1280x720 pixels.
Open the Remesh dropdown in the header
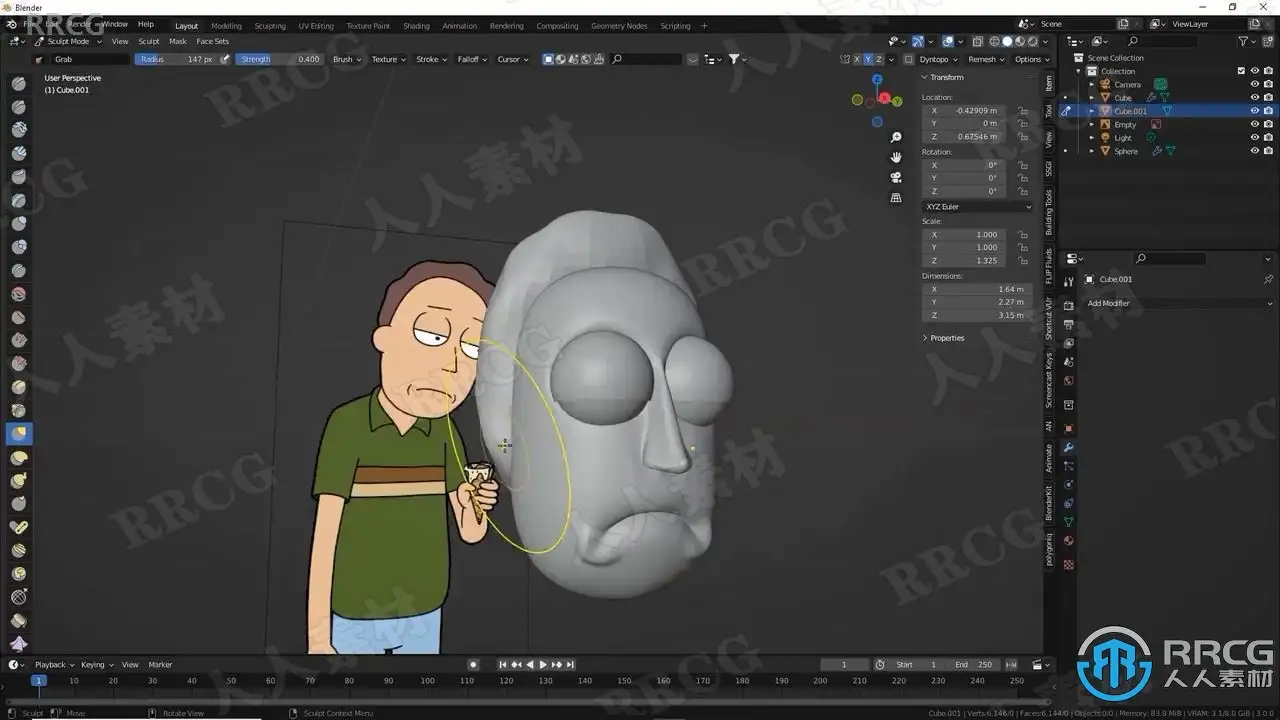tap(985, 59)
